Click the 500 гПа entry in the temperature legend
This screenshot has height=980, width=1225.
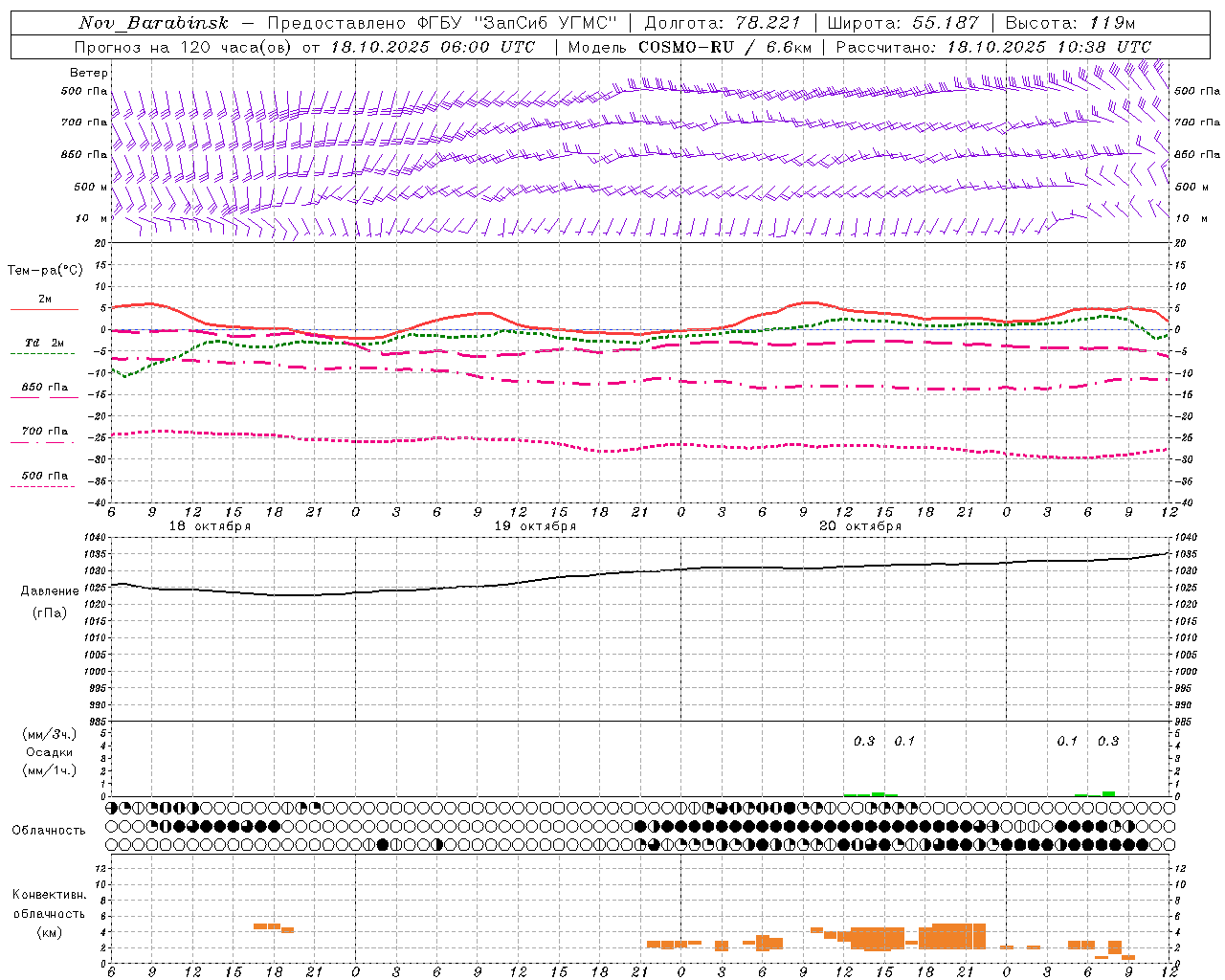pyautogui.click(x=45, y=475)
